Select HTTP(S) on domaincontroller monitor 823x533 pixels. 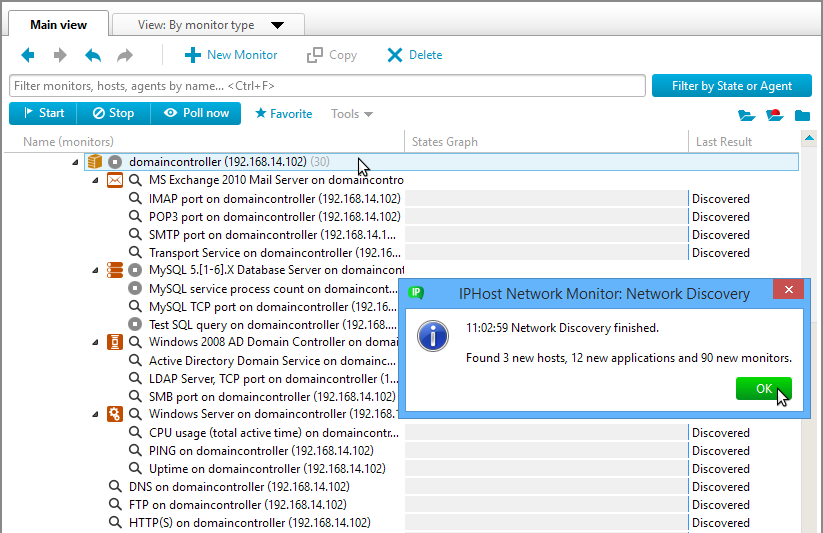(x=250, y=522)
